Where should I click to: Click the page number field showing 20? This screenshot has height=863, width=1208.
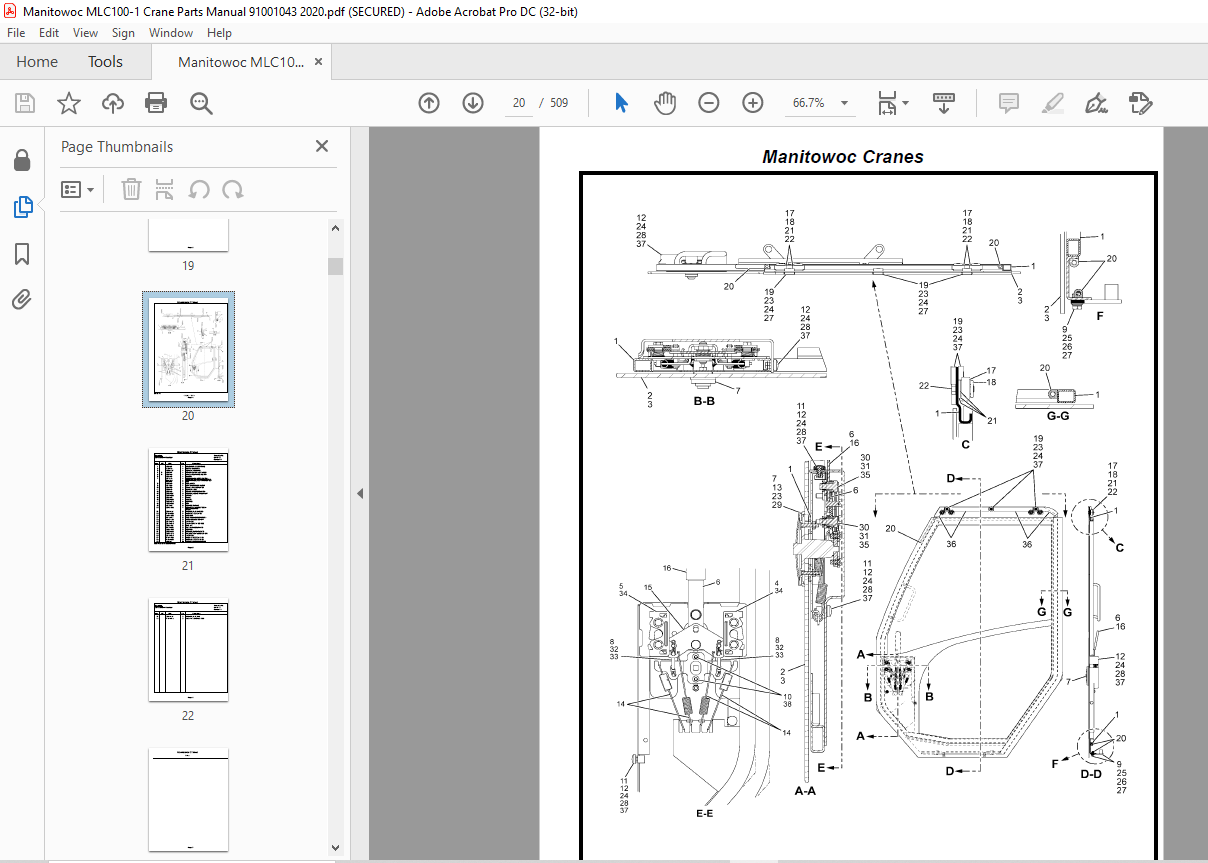[x=519, y=103]
